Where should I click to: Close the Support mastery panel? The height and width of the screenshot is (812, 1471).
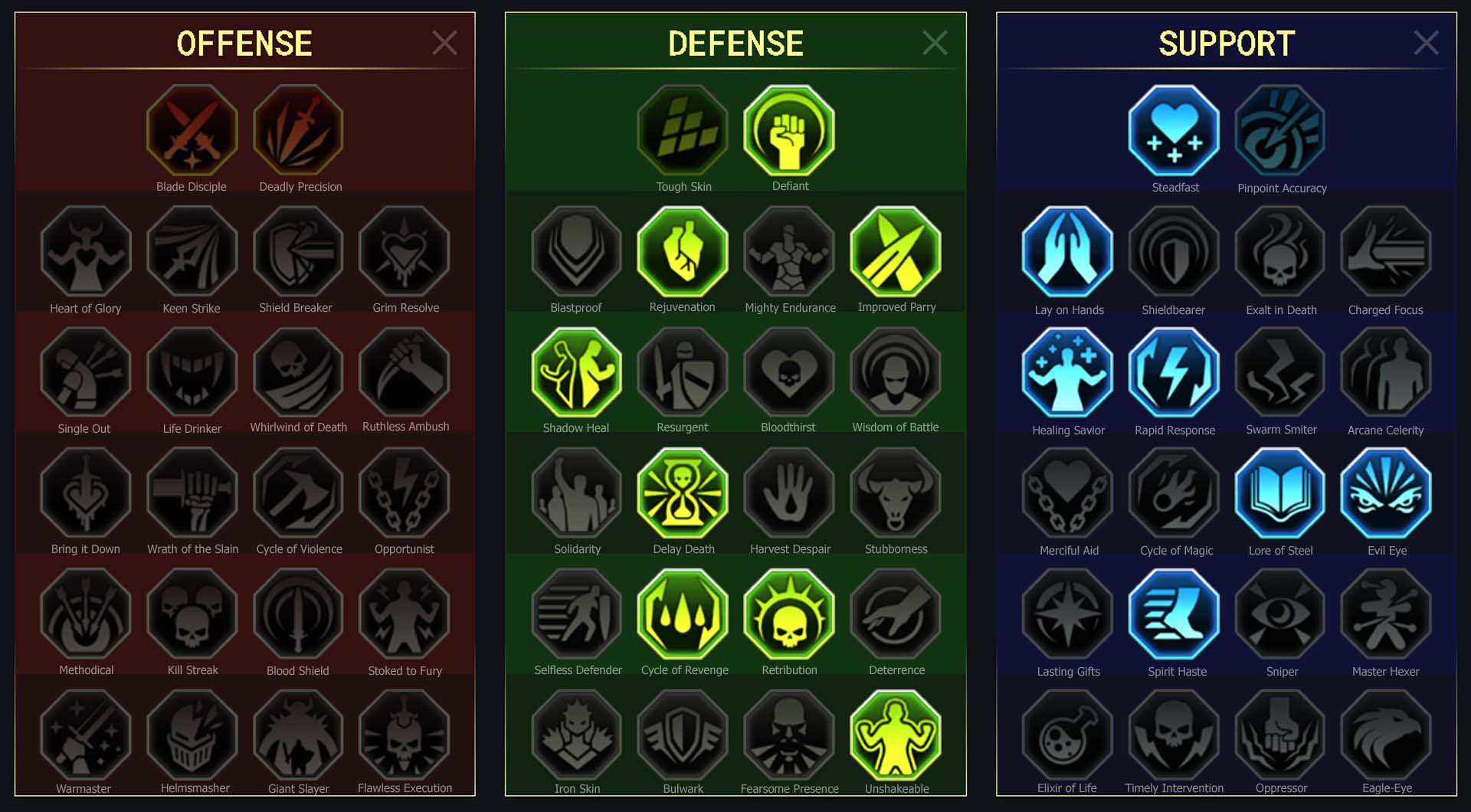click(x=1426, y=43)
